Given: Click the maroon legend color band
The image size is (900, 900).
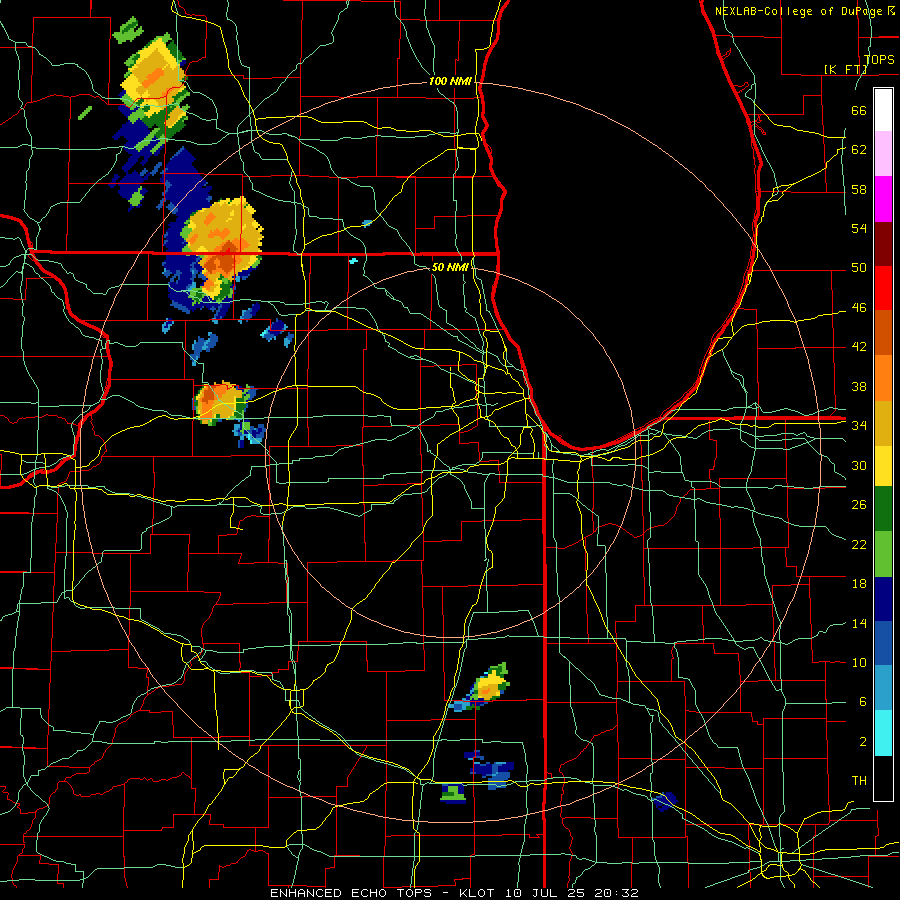Looking at the screenshot, I should (883, 243).
